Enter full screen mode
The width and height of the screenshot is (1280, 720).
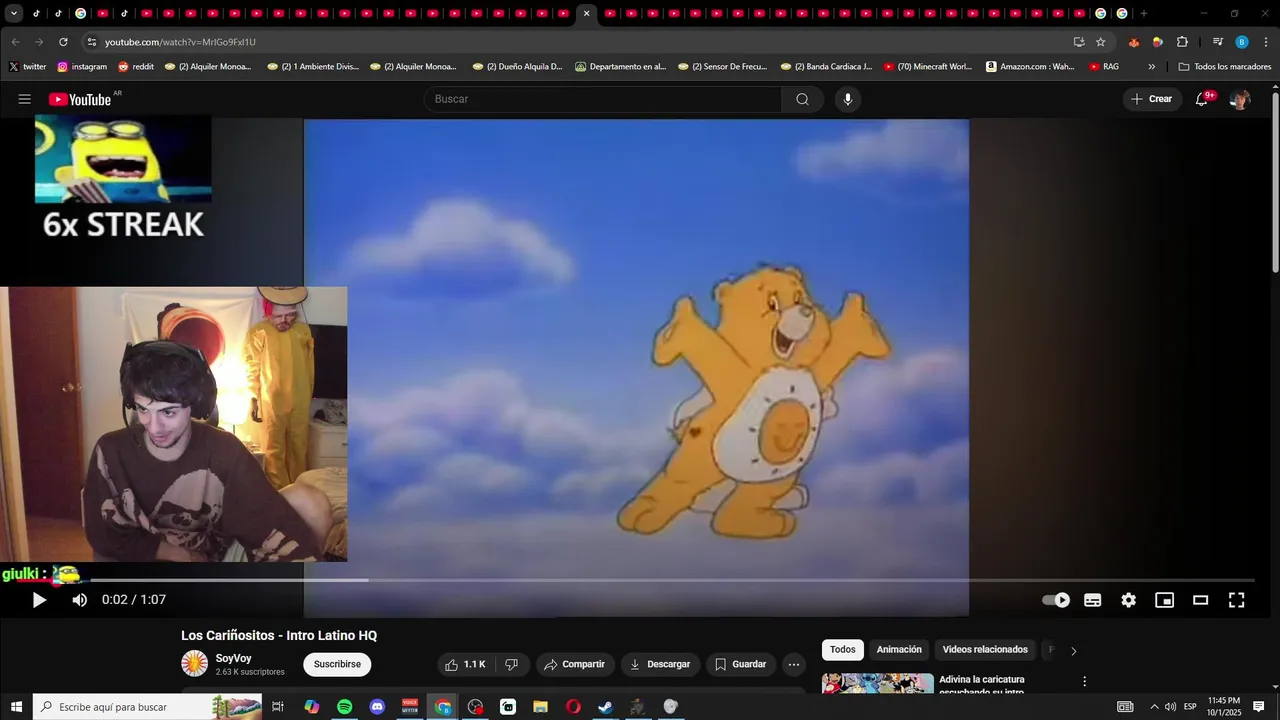pos(1237,600)
